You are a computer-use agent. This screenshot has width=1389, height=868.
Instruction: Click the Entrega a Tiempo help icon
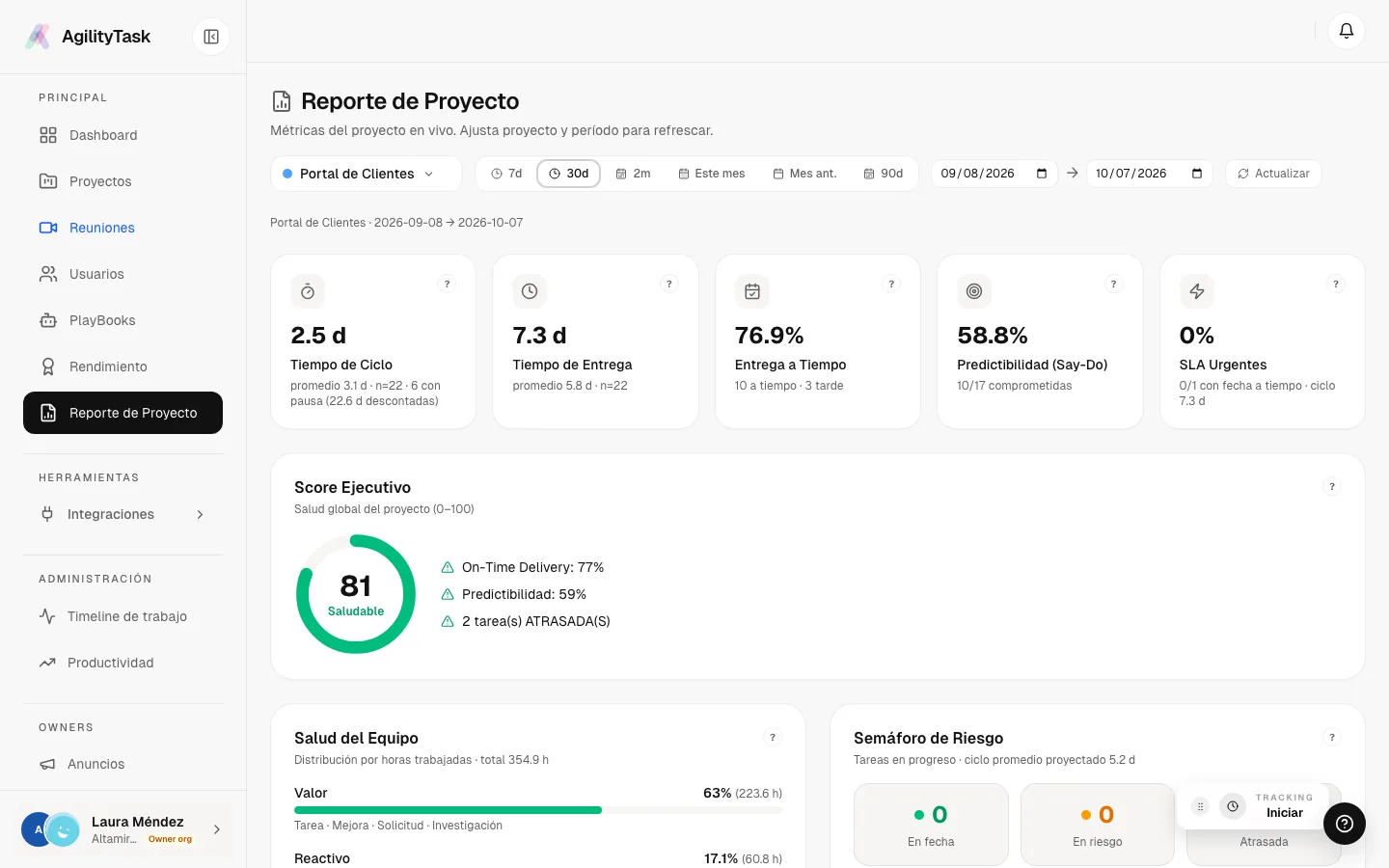(x=891, y=284)
